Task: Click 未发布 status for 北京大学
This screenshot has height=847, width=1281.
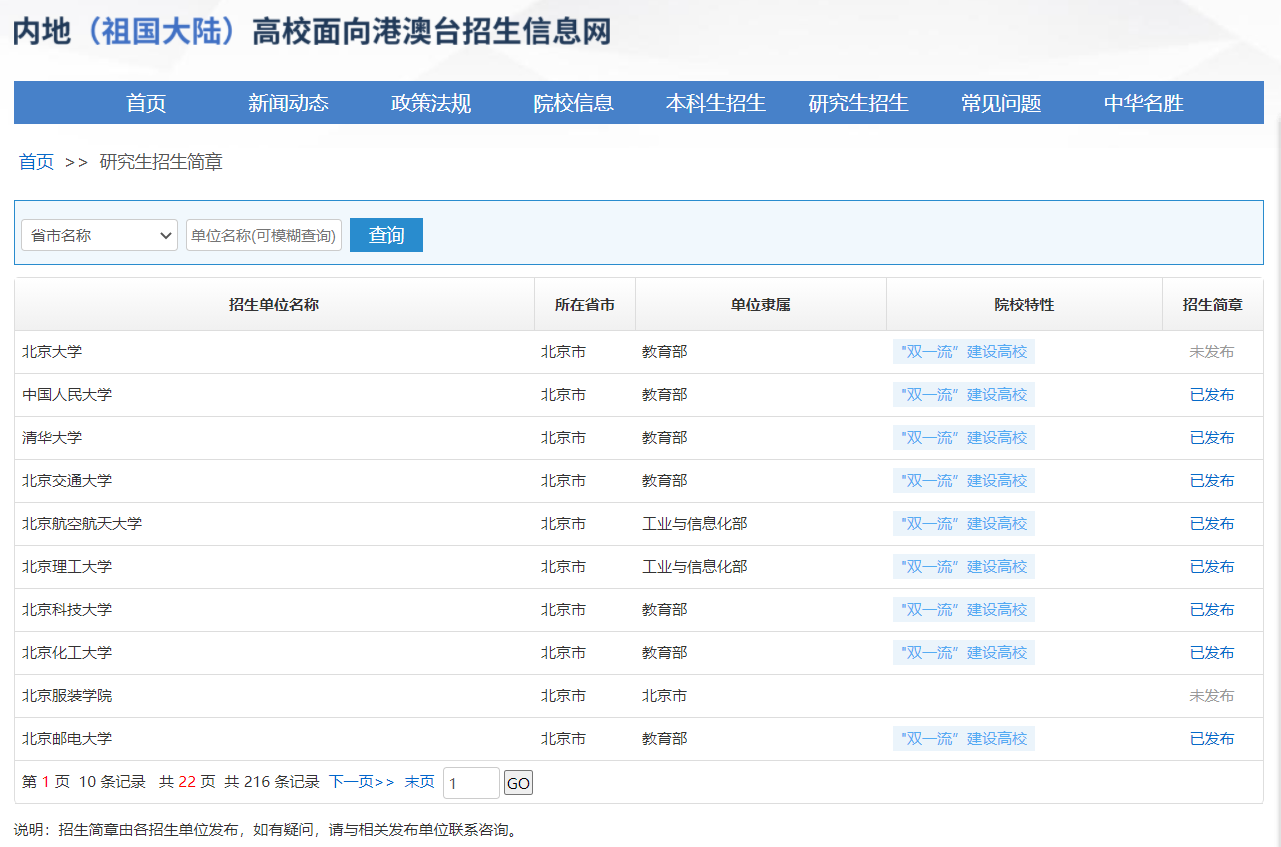Action: tap(1212, 352)
